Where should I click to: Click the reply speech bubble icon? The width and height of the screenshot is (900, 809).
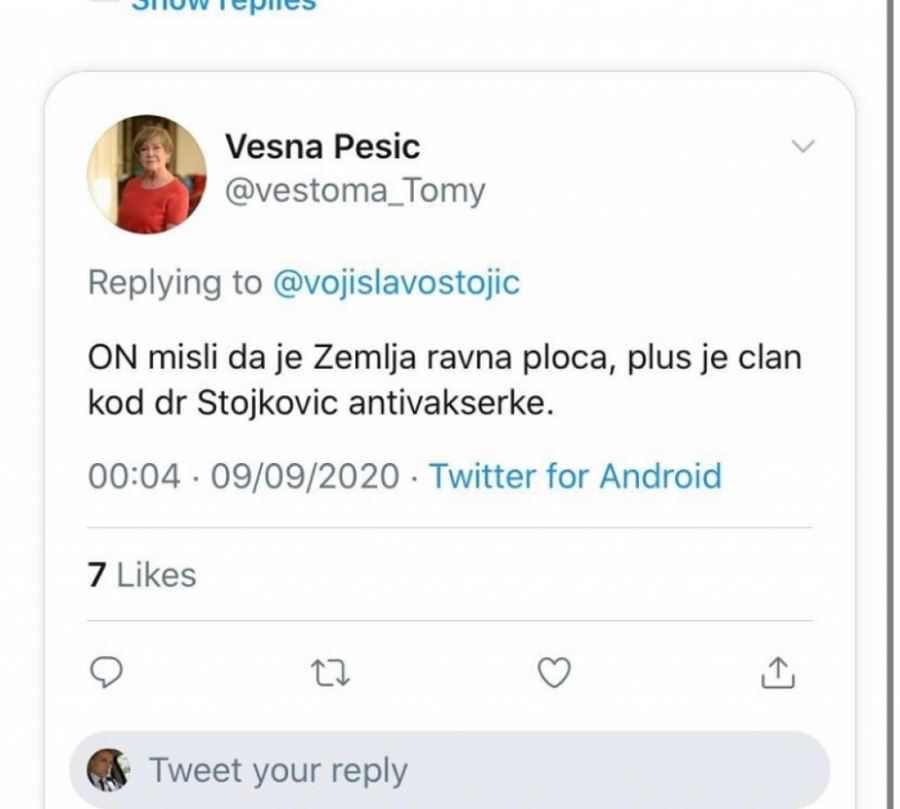105,675
